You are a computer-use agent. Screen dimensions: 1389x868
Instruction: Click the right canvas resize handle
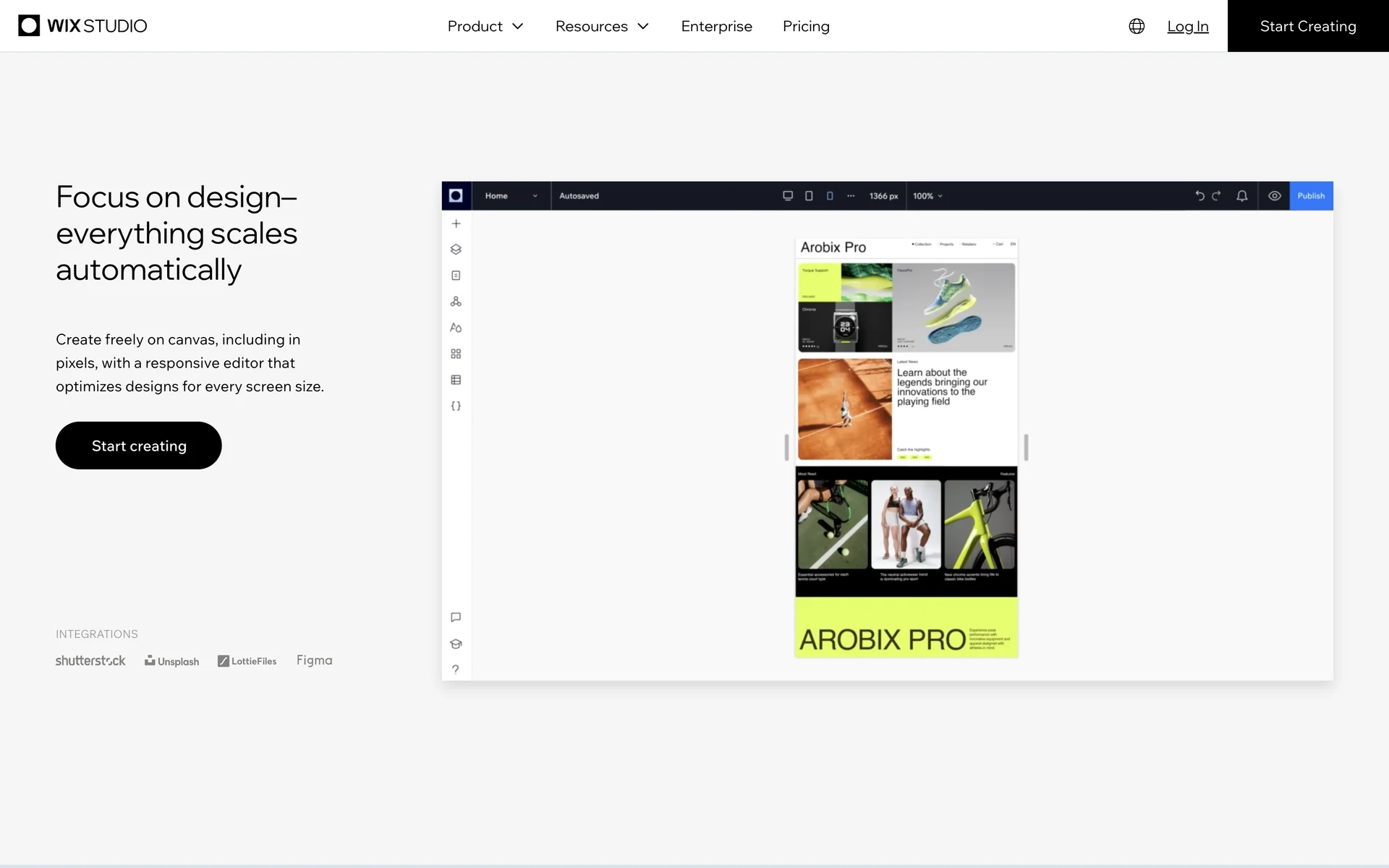point(1026,447)
